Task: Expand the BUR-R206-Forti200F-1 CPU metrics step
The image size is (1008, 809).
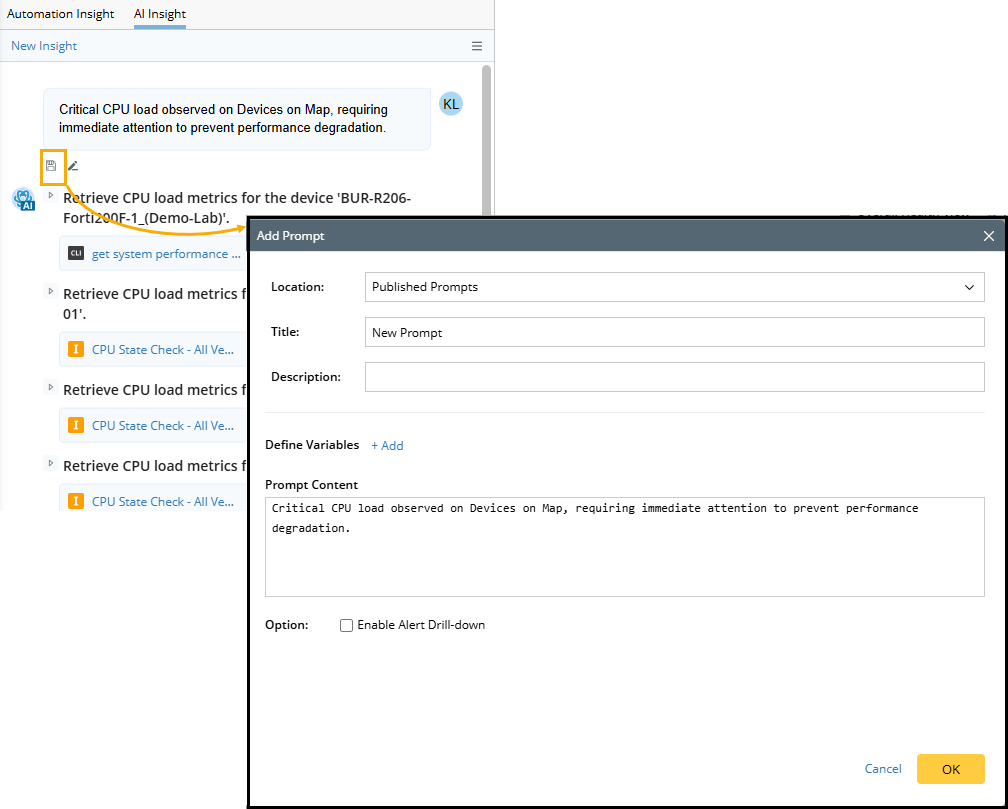Action: coord(51,196)
